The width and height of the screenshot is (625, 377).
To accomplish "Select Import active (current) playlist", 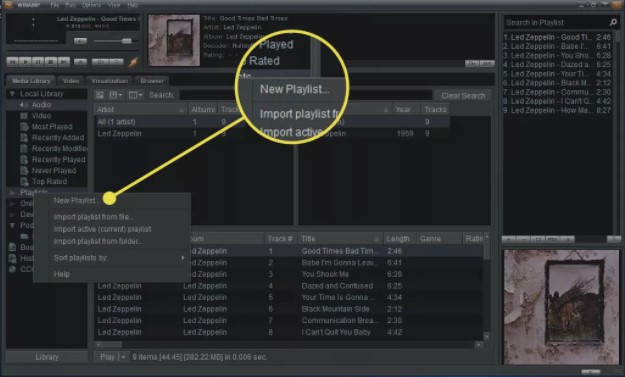I will coord(102,229).
